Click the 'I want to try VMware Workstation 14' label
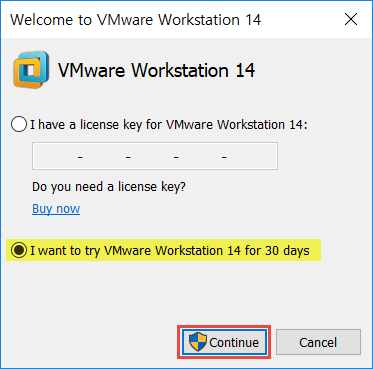The width and height of the screenshot is (373, 369). tap(170, 250)
